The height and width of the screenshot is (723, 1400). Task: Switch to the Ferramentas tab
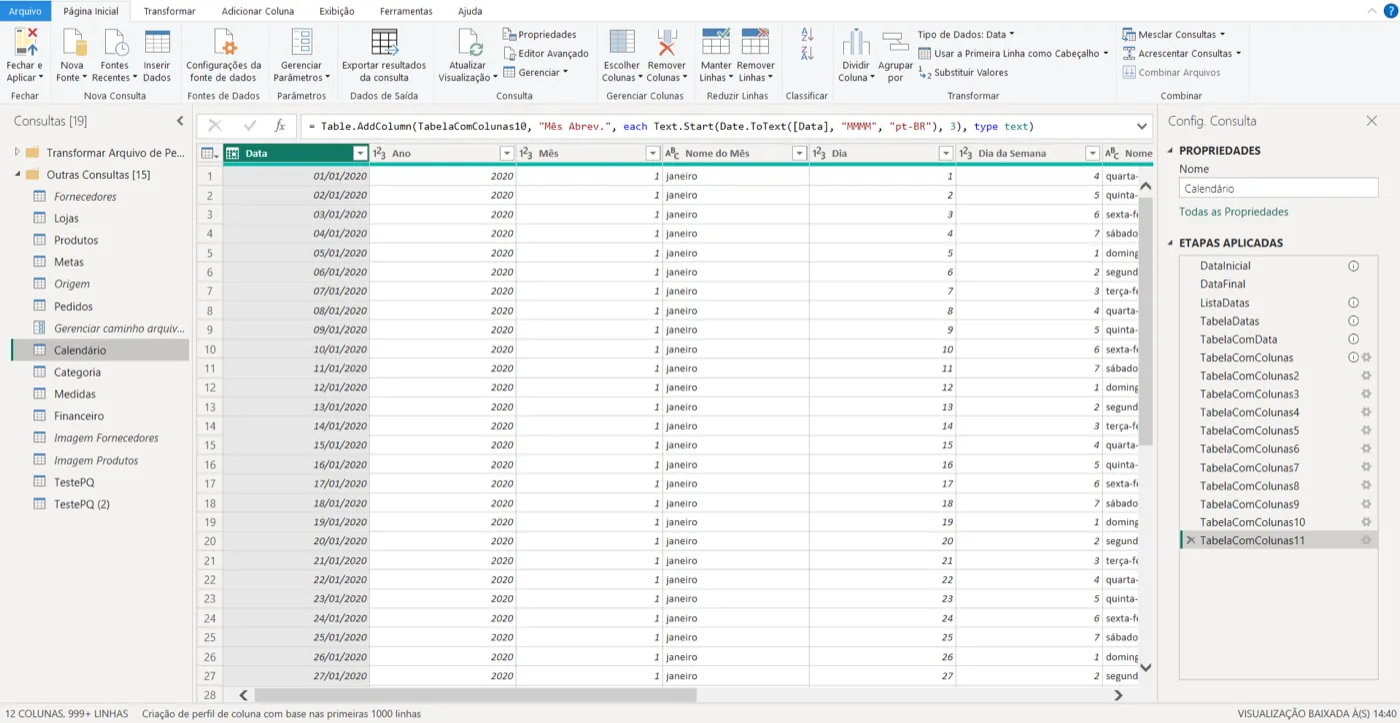pyautogui.click(x=406, y=11)
